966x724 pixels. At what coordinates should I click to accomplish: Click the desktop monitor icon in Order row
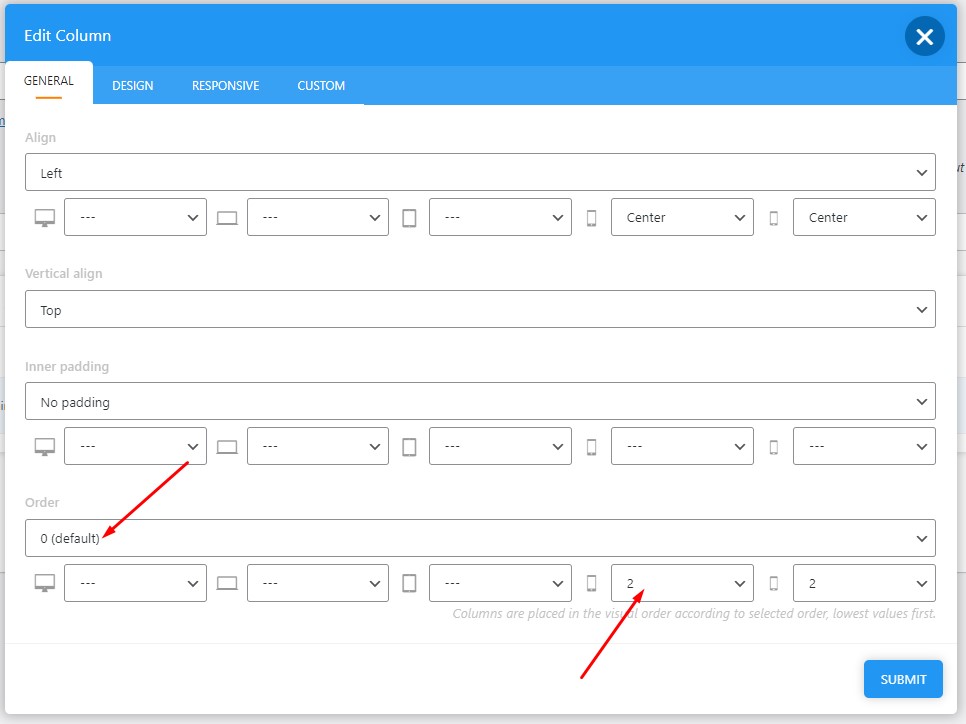coord(44,583)
